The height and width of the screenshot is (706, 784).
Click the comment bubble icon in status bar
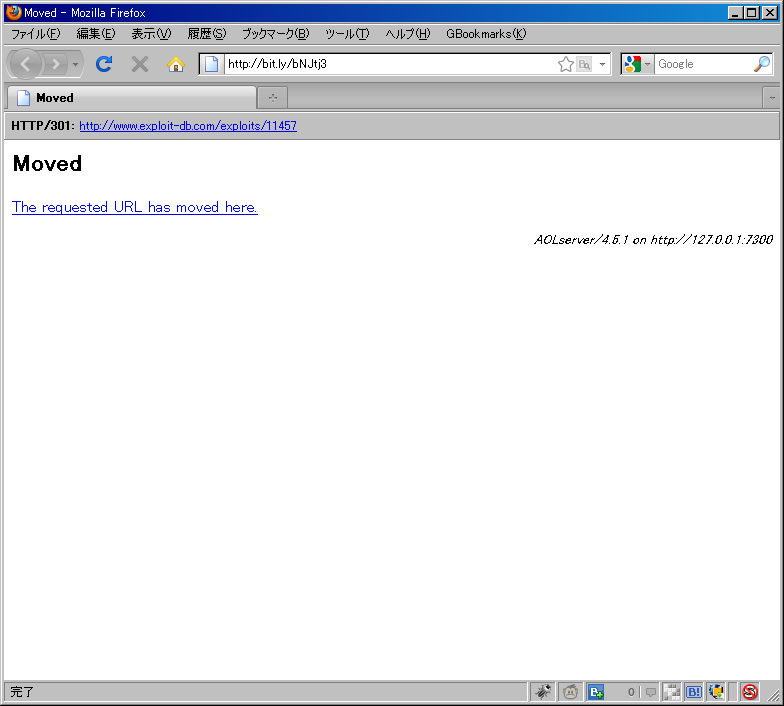point(650,692)
